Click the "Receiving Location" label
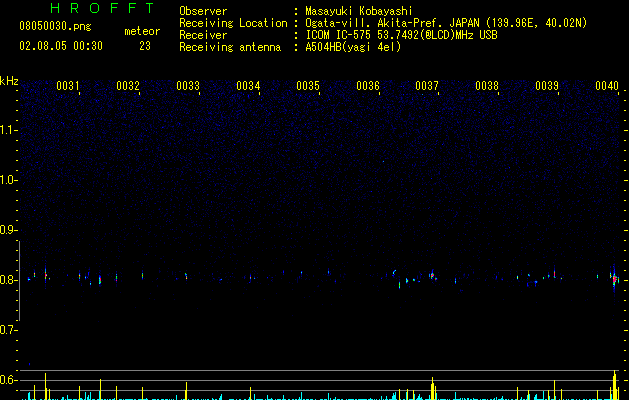 tap(233, 23)
